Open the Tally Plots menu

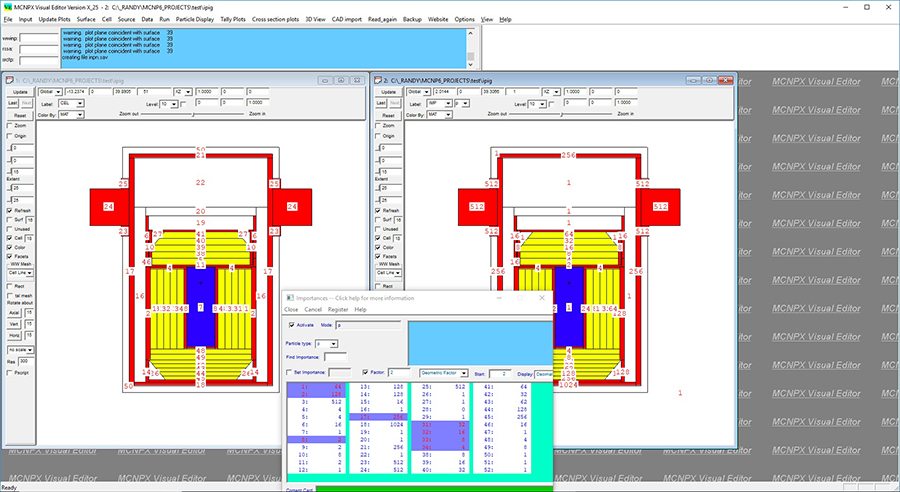tap(233, 19)
